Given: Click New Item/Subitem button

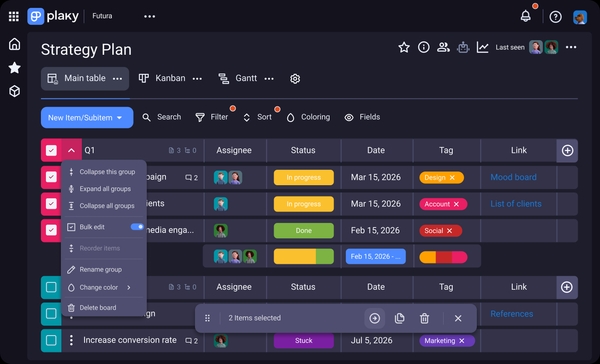Looking at the screenshot, I should (x=87, y=118).
